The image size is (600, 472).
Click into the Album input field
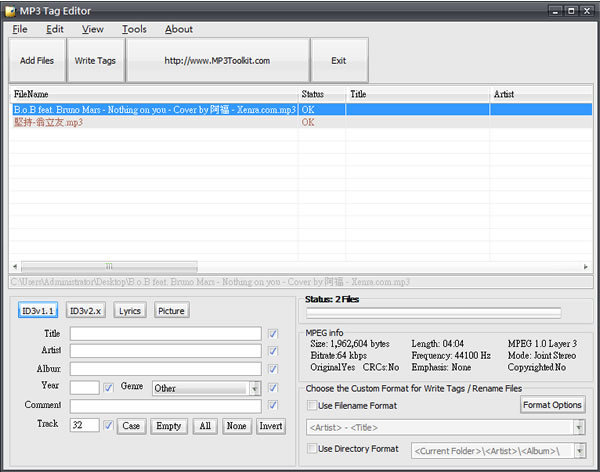point(166,369)
